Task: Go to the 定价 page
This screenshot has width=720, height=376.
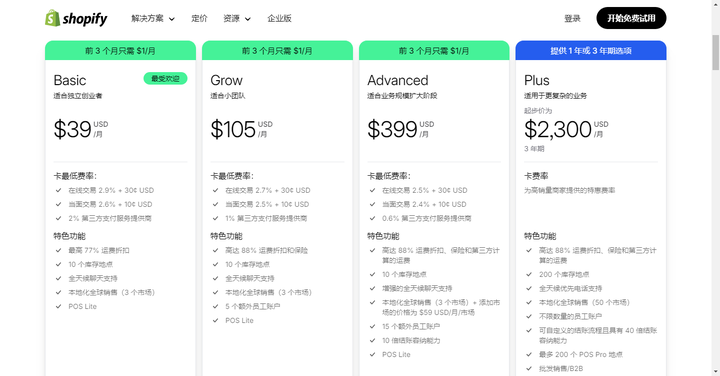Action: 199,18
